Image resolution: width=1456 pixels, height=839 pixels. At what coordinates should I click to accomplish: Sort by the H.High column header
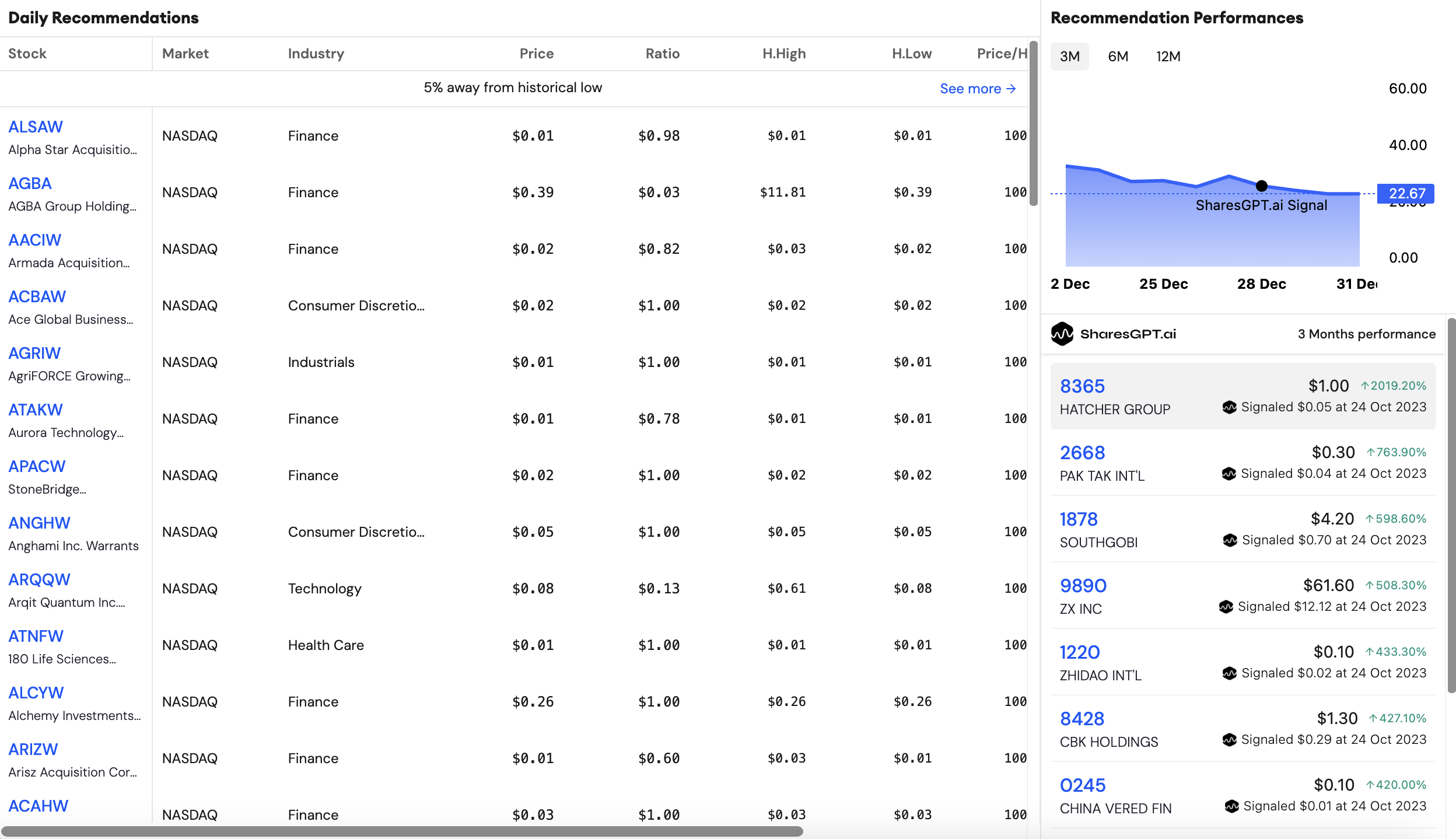point(784,54)
